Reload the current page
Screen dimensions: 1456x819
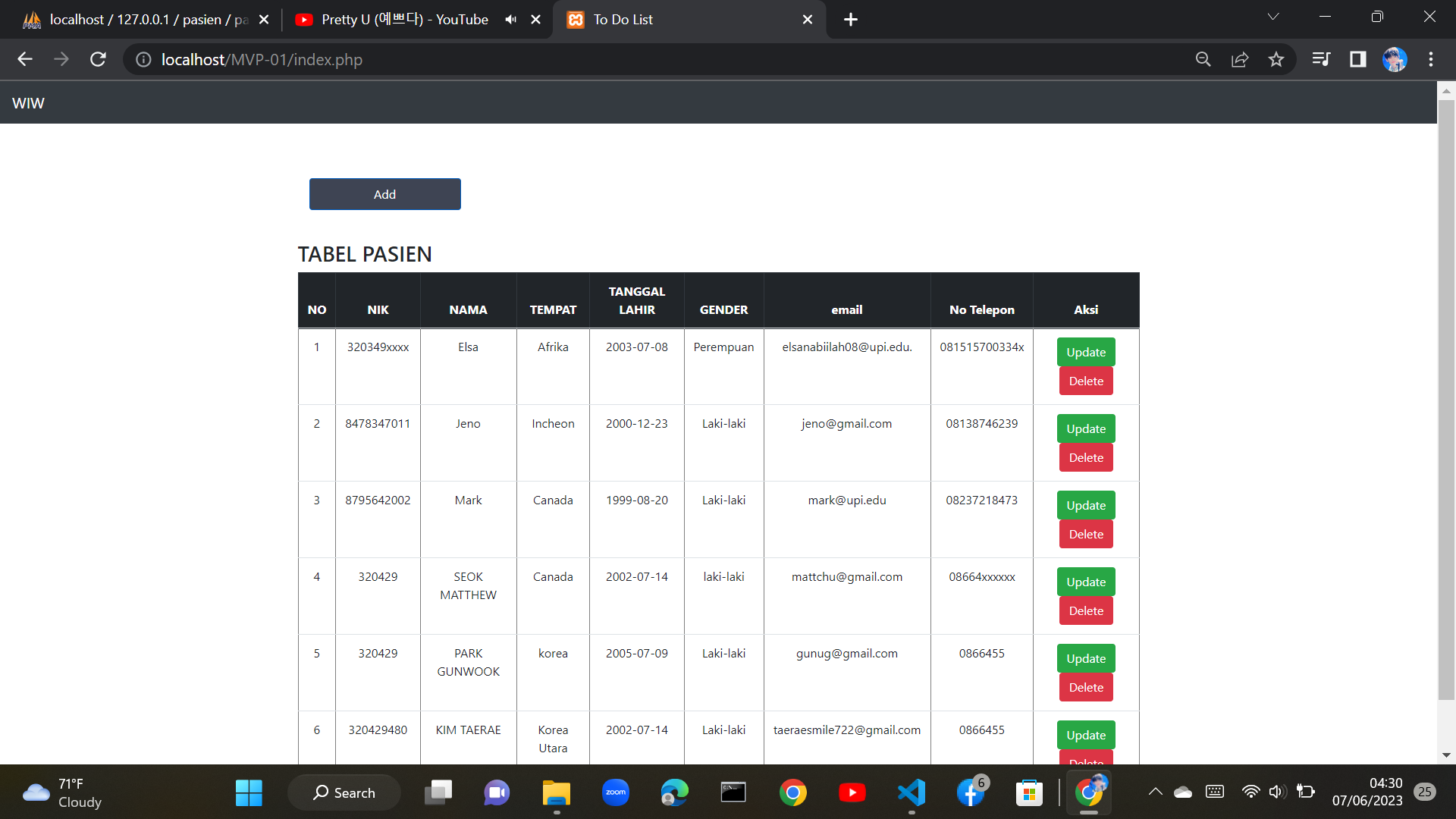point(98,59)
